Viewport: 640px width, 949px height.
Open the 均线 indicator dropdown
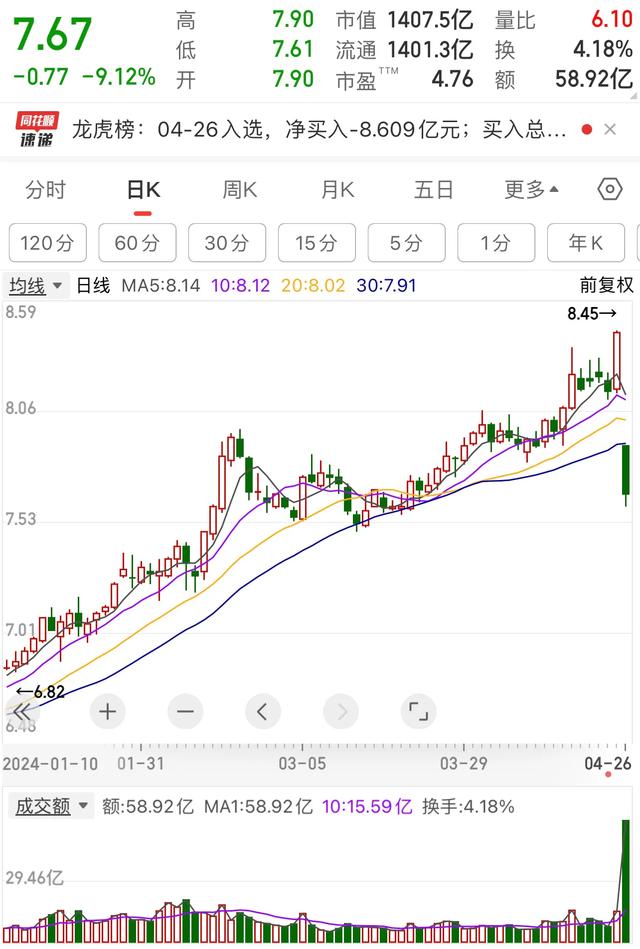click(x=38, y=286)
